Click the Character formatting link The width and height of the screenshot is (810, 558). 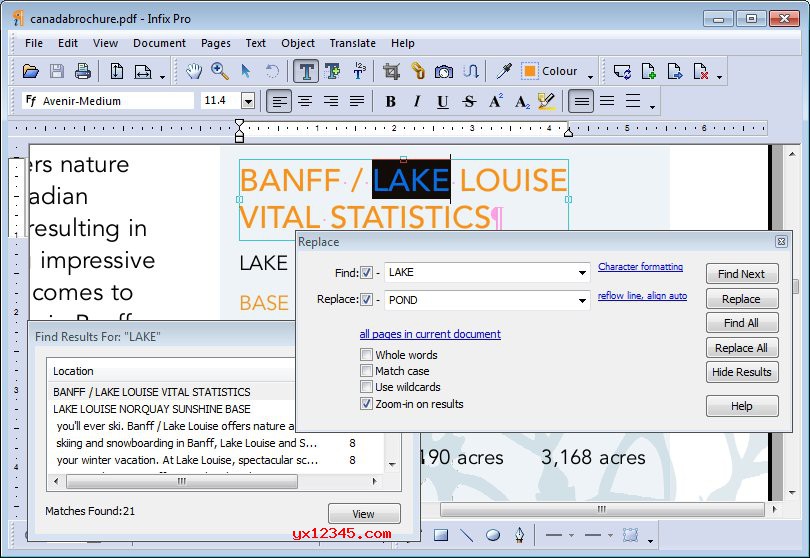pyautogui.click(x=640, y=267)
